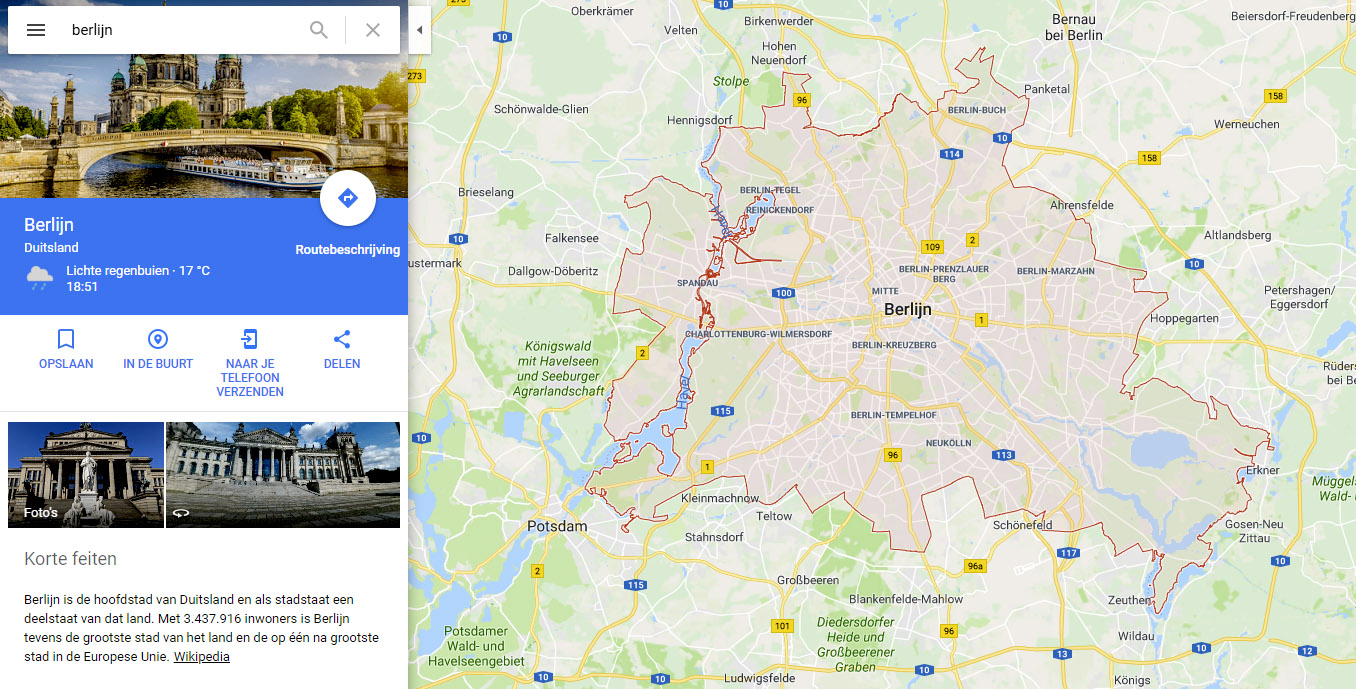Screen dimensions: 1356x689
Task: Open the hamburger main menu
Action: coord(36,30)
